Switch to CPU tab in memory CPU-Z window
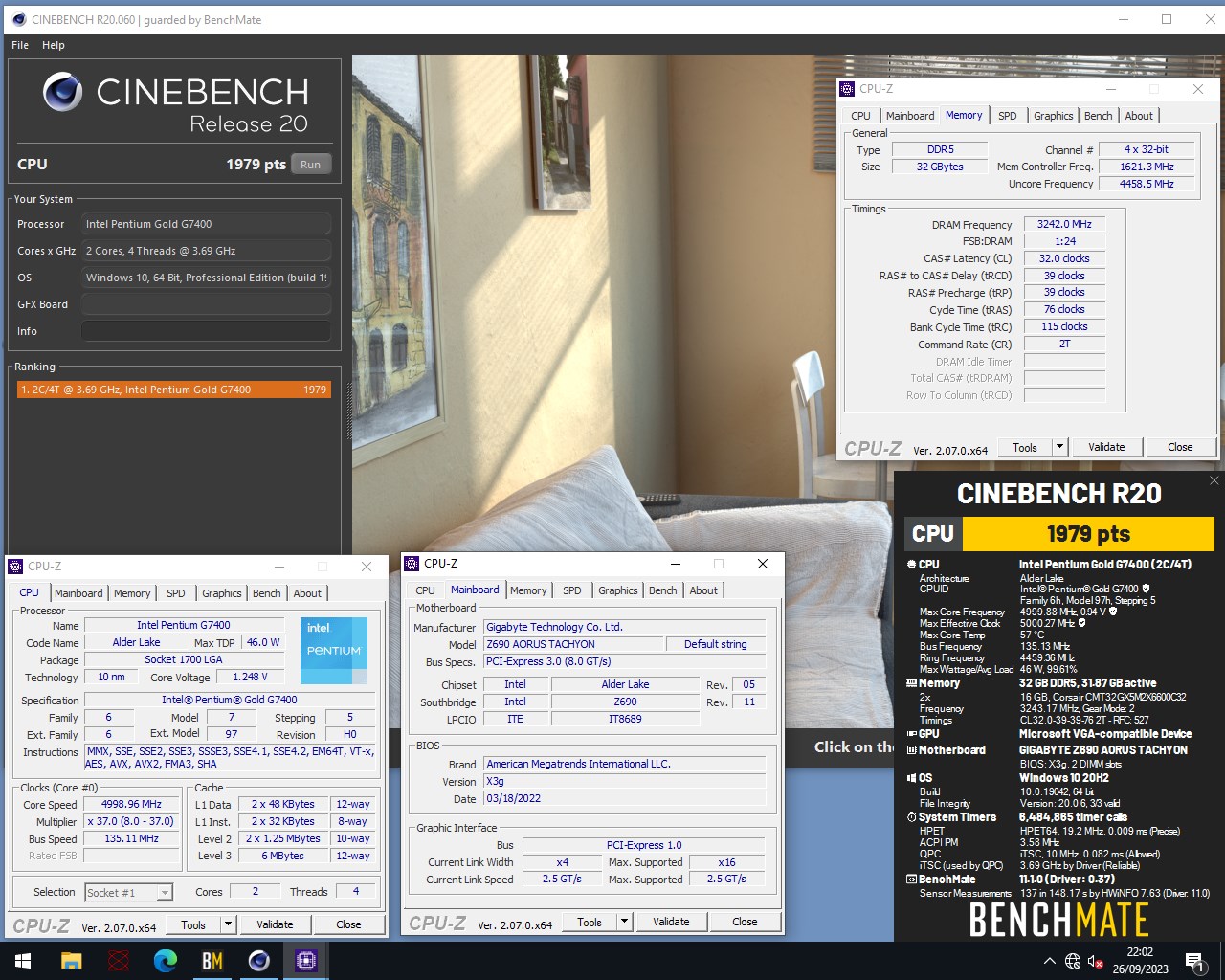The width and height of the screenshot is (1225, 980). click(861, 116)
